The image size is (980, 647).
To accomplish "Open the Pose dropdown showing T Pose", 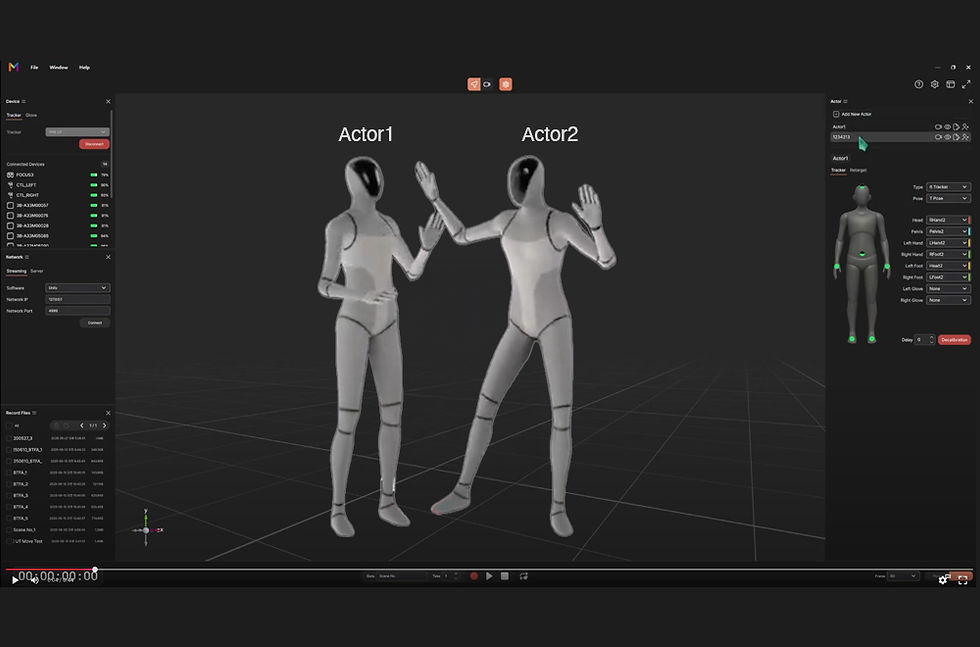I will 948,198.
